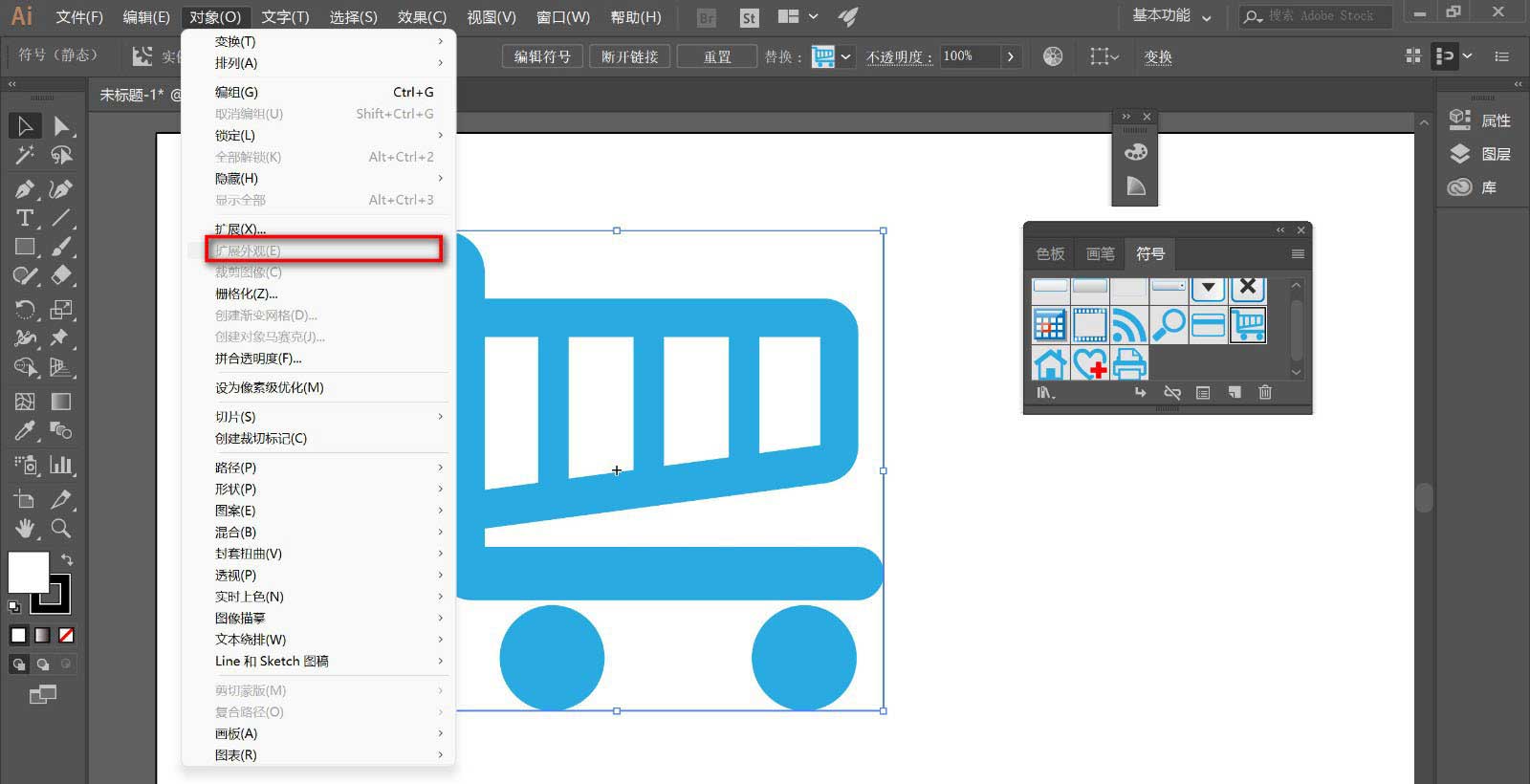Click the home symbol in Symbols panel
This screenshot has height=784, width=1530.
[1050, 363]
